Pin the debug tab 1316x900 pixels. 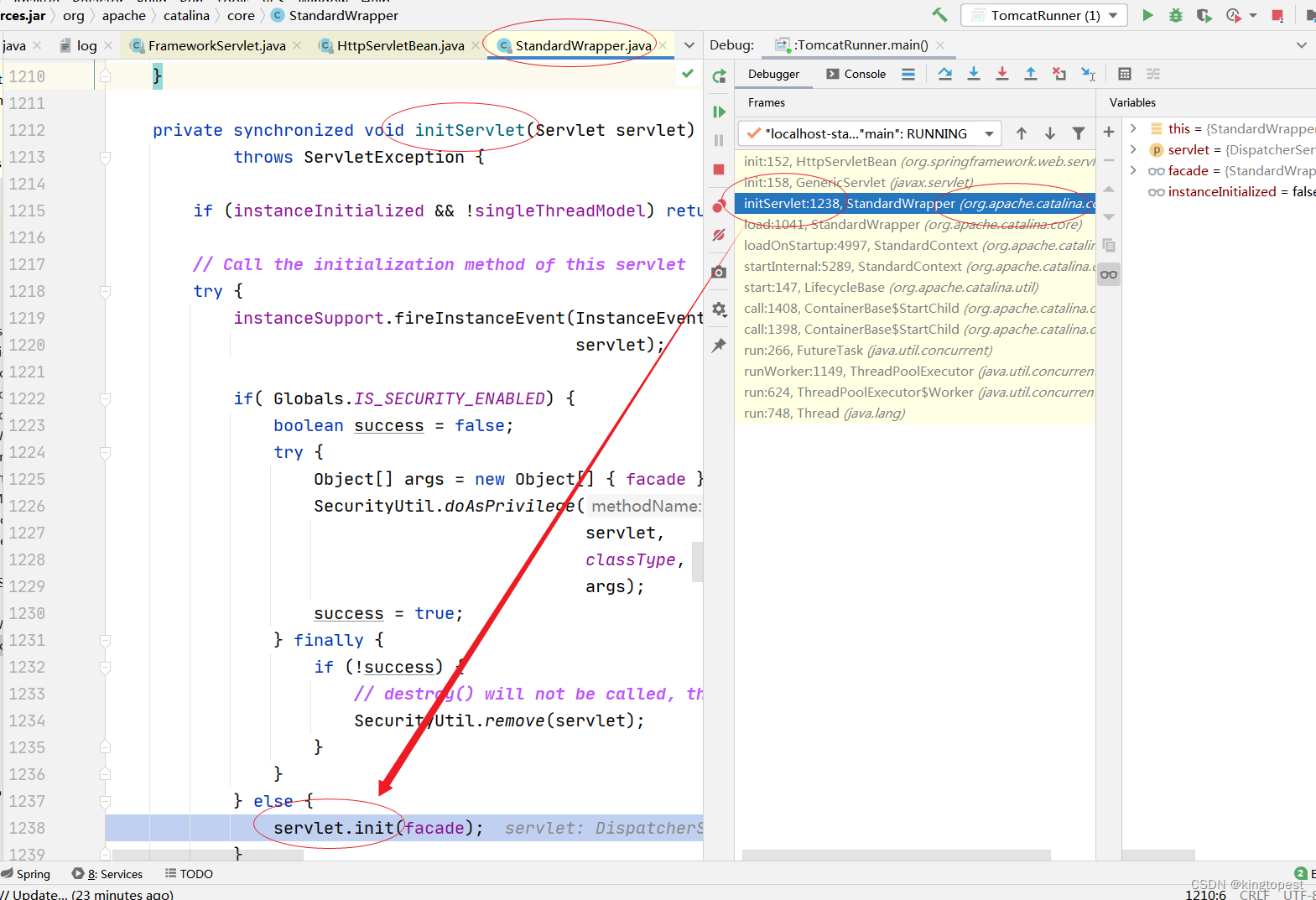719,345
